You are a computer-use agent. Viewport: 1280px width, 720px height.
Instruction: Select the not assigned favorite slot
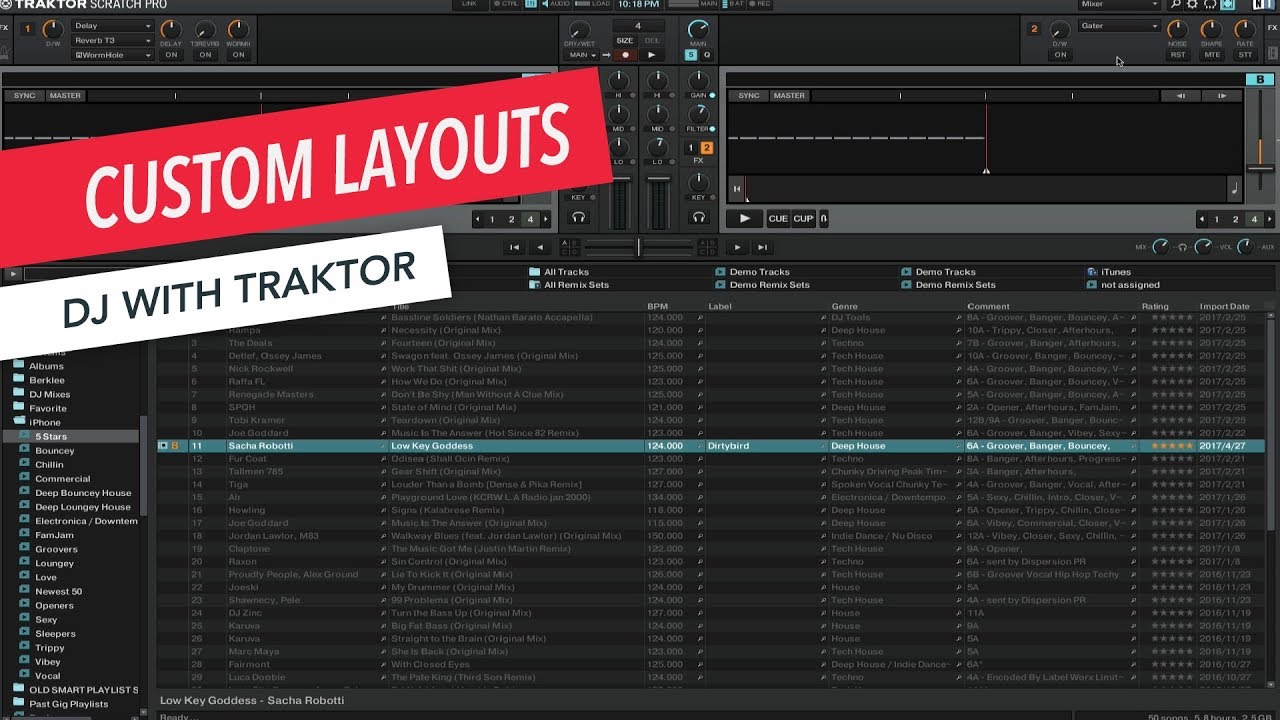(x=1124, y=285)
